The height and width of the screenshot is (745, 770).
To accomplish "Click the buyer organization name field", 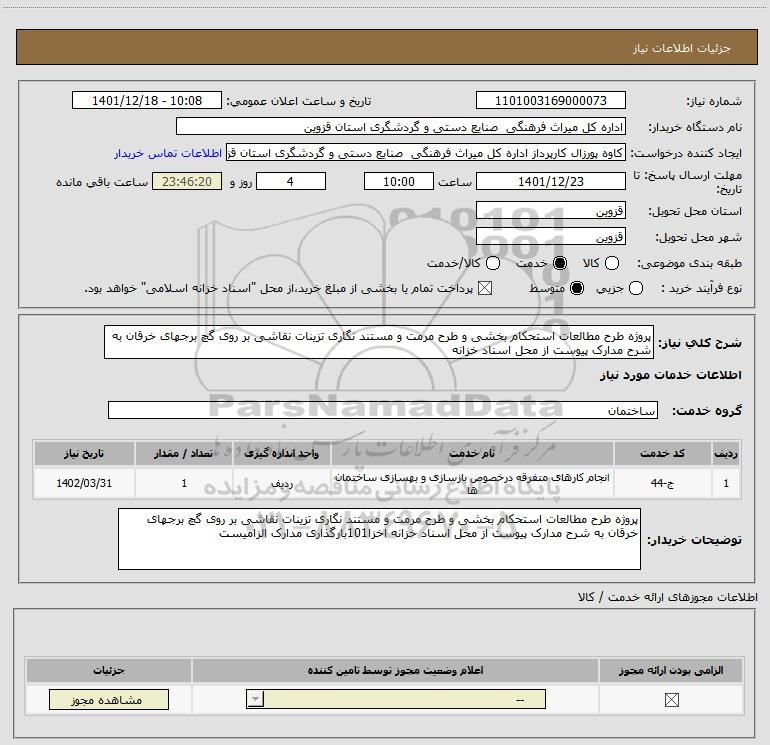I will coord(401,126).
